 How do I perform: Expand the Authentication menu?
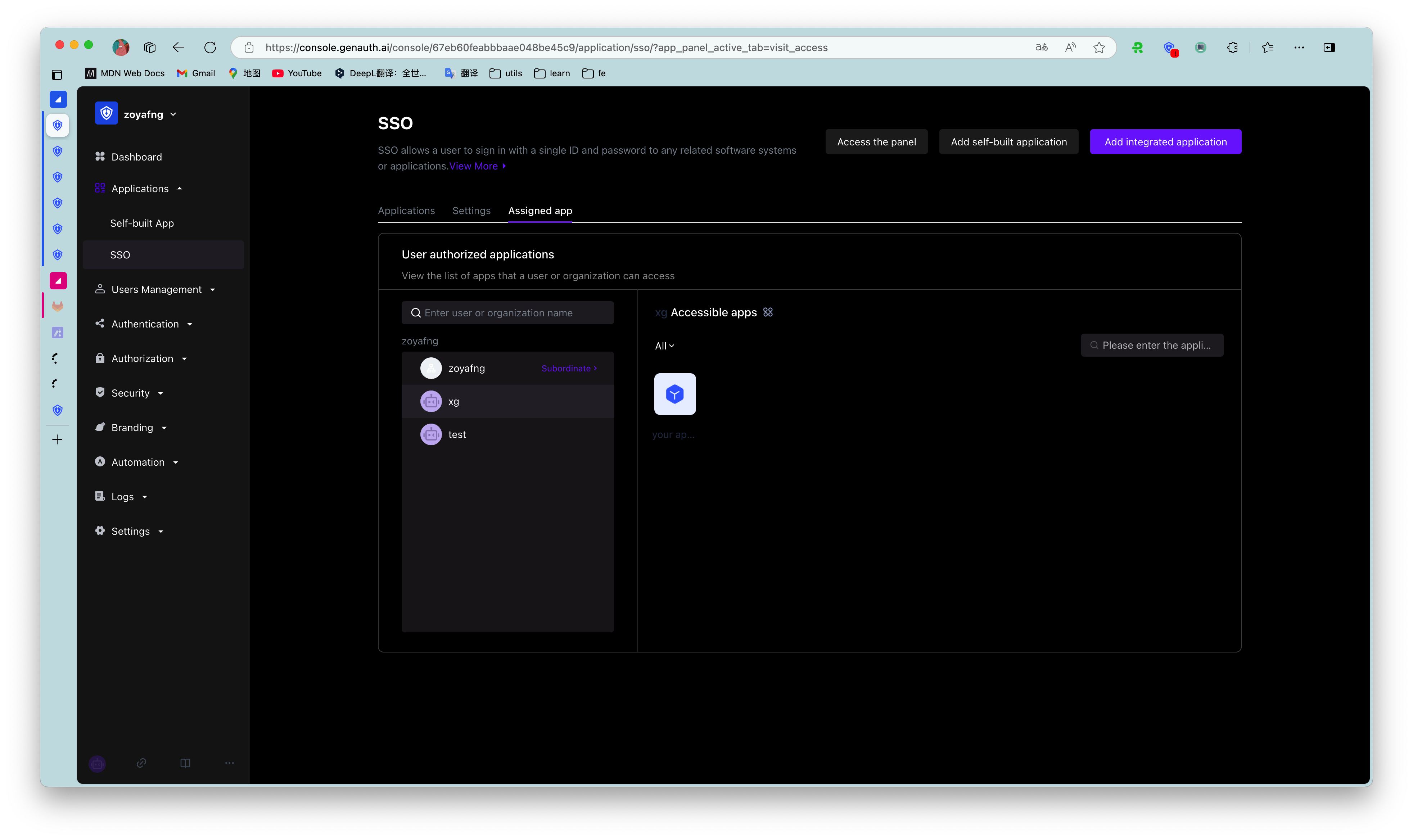click(x=145, y=324)
